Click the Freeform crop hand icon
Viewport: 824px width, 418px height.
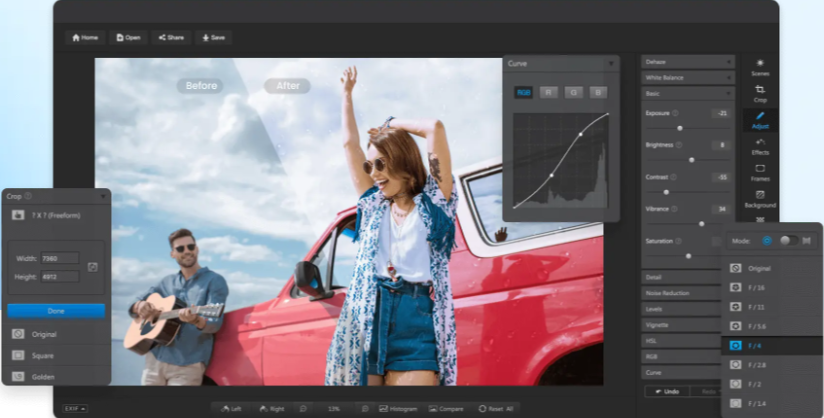point(18,215)
